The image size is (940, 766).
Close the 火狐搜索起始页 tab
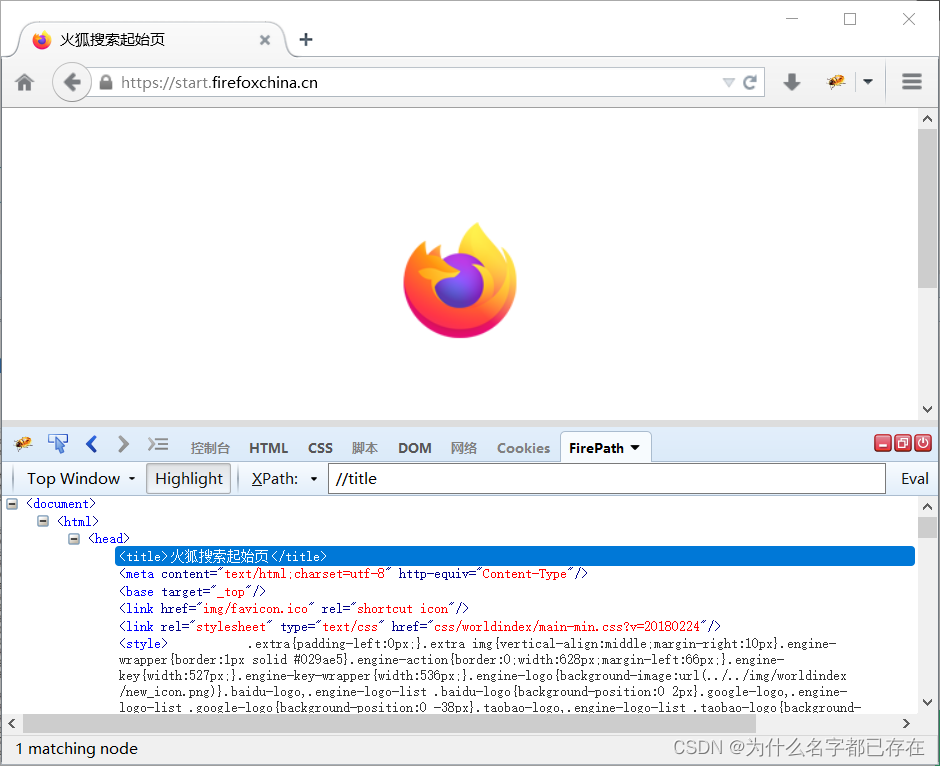[264, 40]
